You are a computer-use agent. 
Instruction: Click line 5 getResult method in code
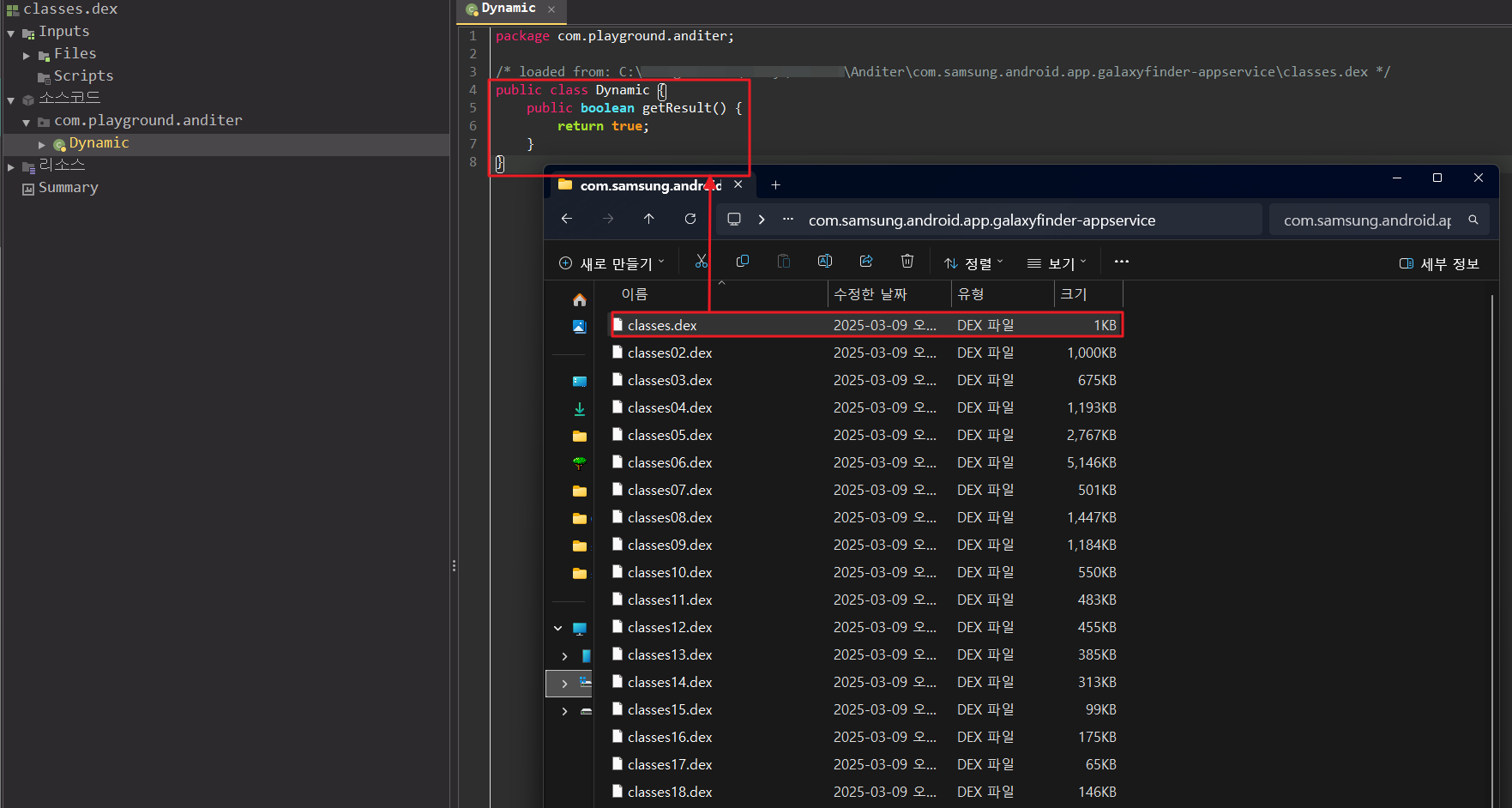click(x=684, y=108)
